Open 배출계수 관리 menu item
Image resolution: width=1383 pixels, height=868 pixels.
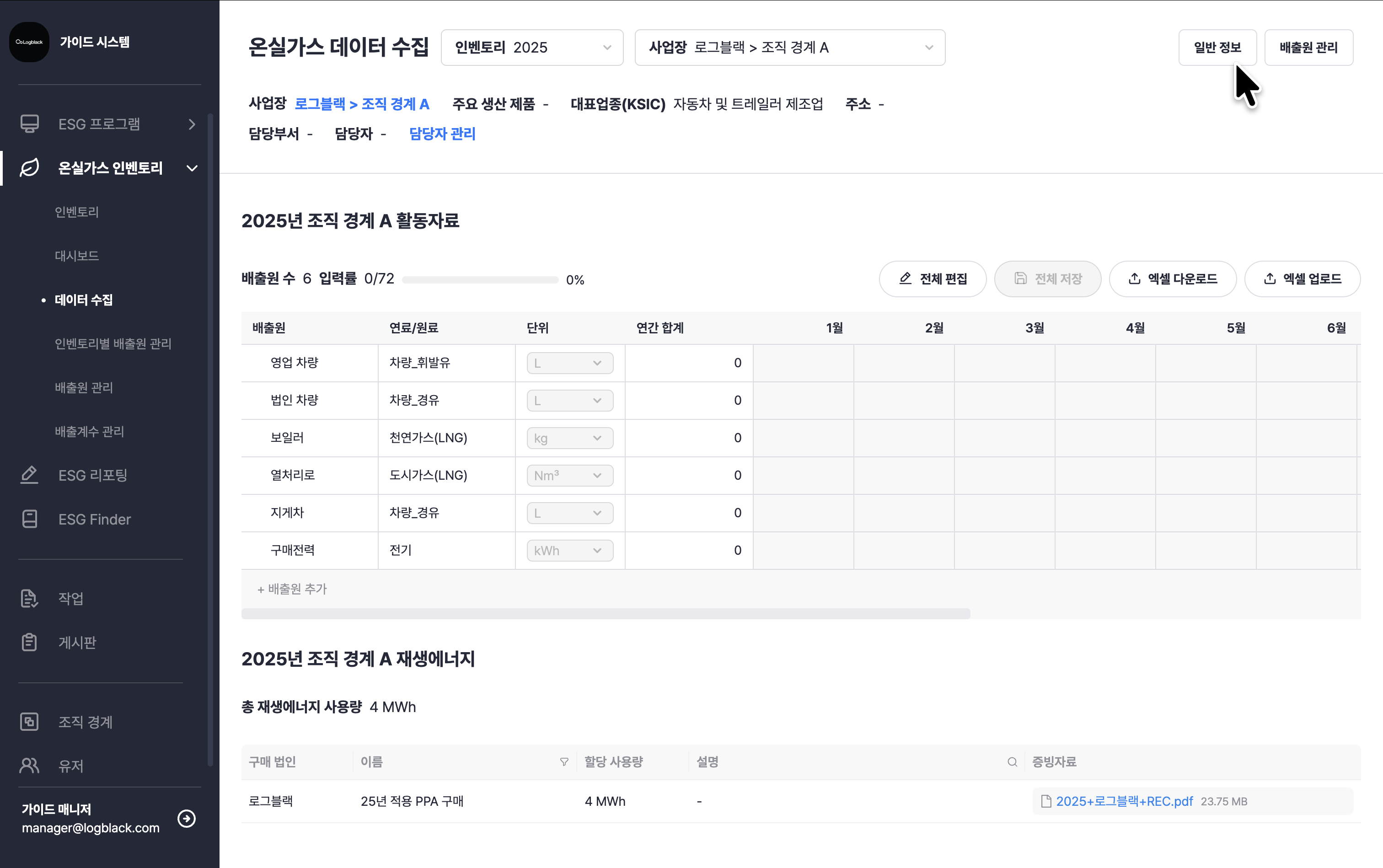(90, 431)
